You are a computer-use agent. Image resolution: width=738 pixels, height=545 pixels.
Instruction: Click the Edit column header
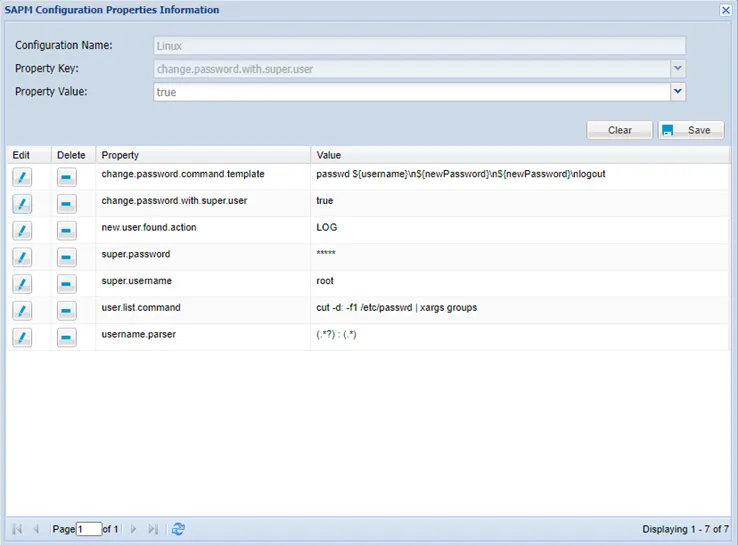pos(28,155)
